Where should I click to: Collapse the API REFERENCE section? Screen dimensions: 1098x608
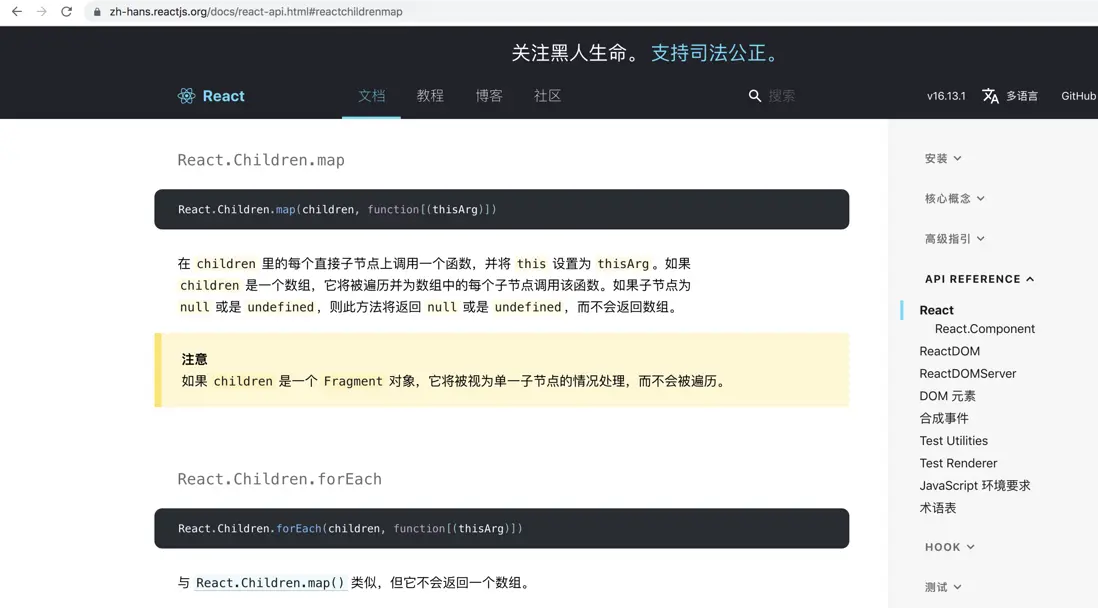[x=979, y=279]
